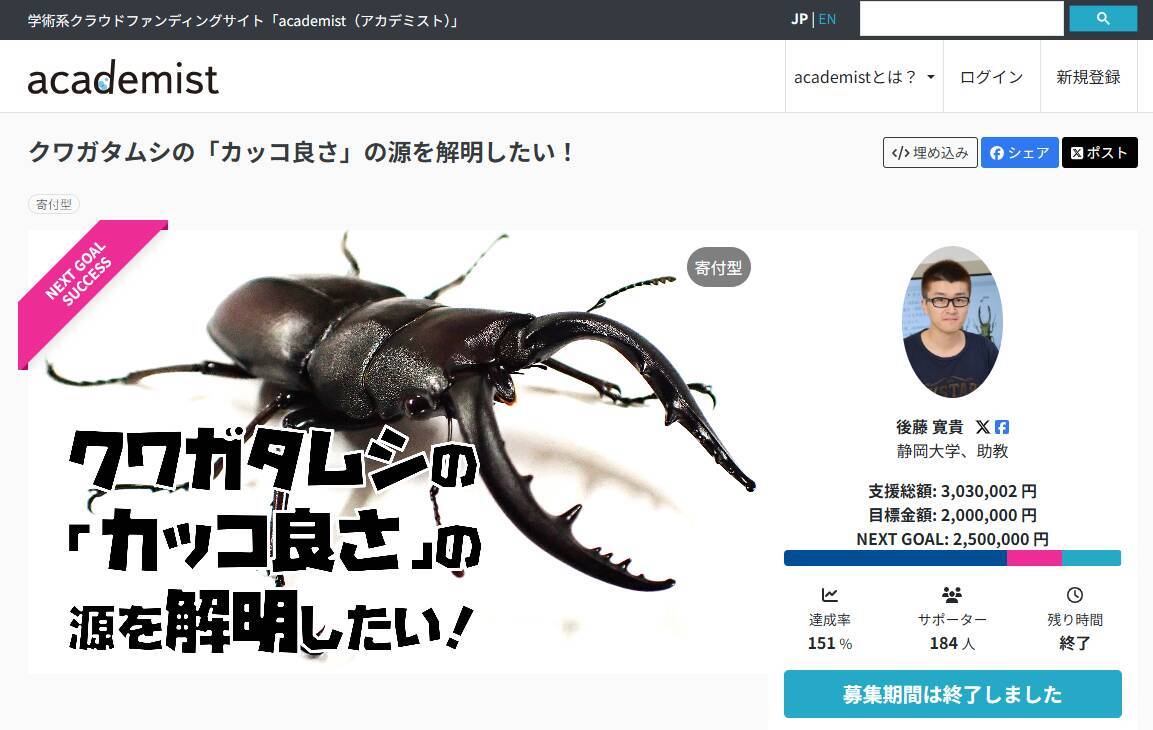1153x730 pixels.
Task: Click the search magnifier icon
Action: 1102,18
